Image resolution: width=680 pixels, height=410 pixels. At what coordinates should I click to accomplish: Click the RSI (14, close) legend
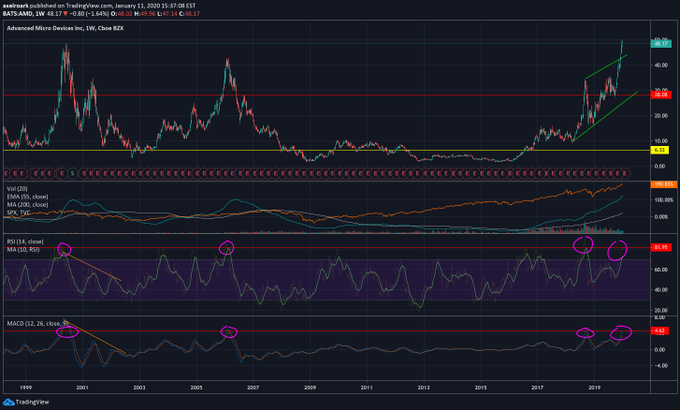pos(25,242)
